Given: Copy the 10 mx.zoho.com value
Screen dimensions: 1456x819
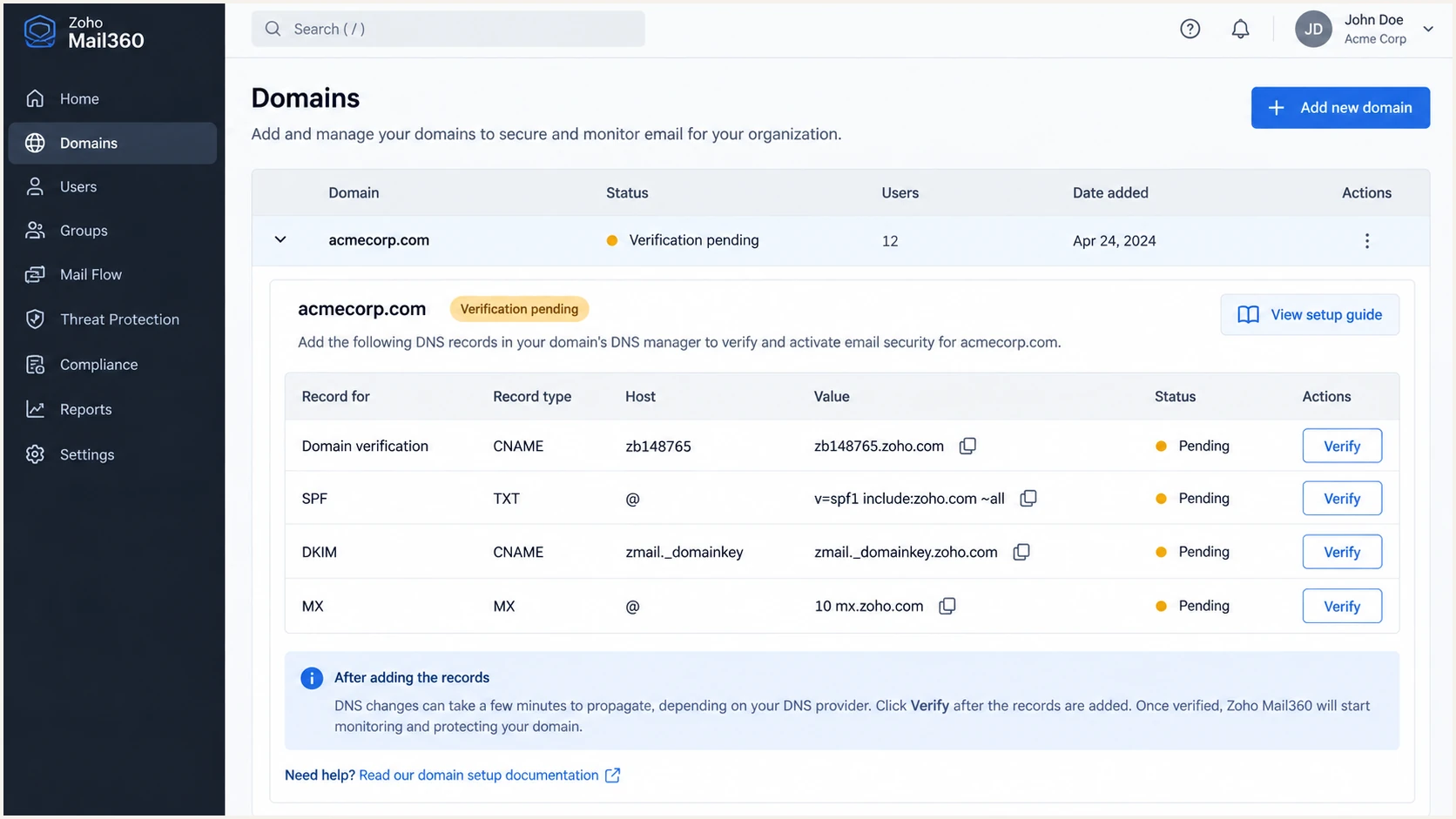Looking at the screenshot, I should [x=947, y=606].
